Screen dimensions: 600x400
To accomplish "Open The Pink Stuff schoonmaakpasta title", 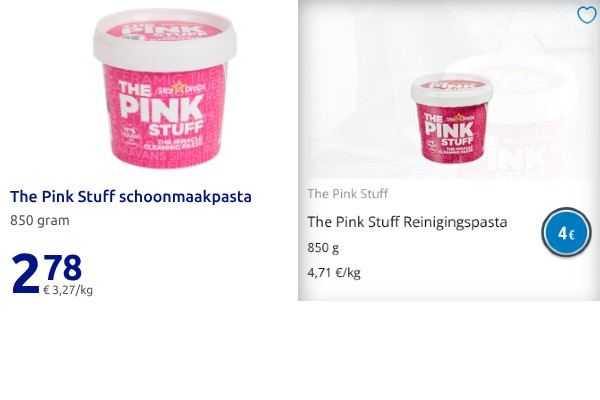I will tap(131, 196).
